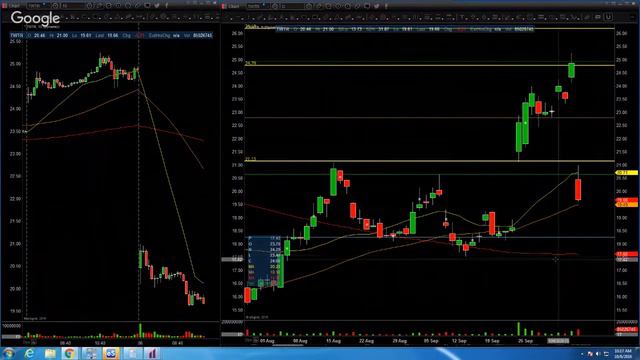Click the chat bubble icon in right chart window
This screenshot has height=360, width=640.
(x=367, y=6)
